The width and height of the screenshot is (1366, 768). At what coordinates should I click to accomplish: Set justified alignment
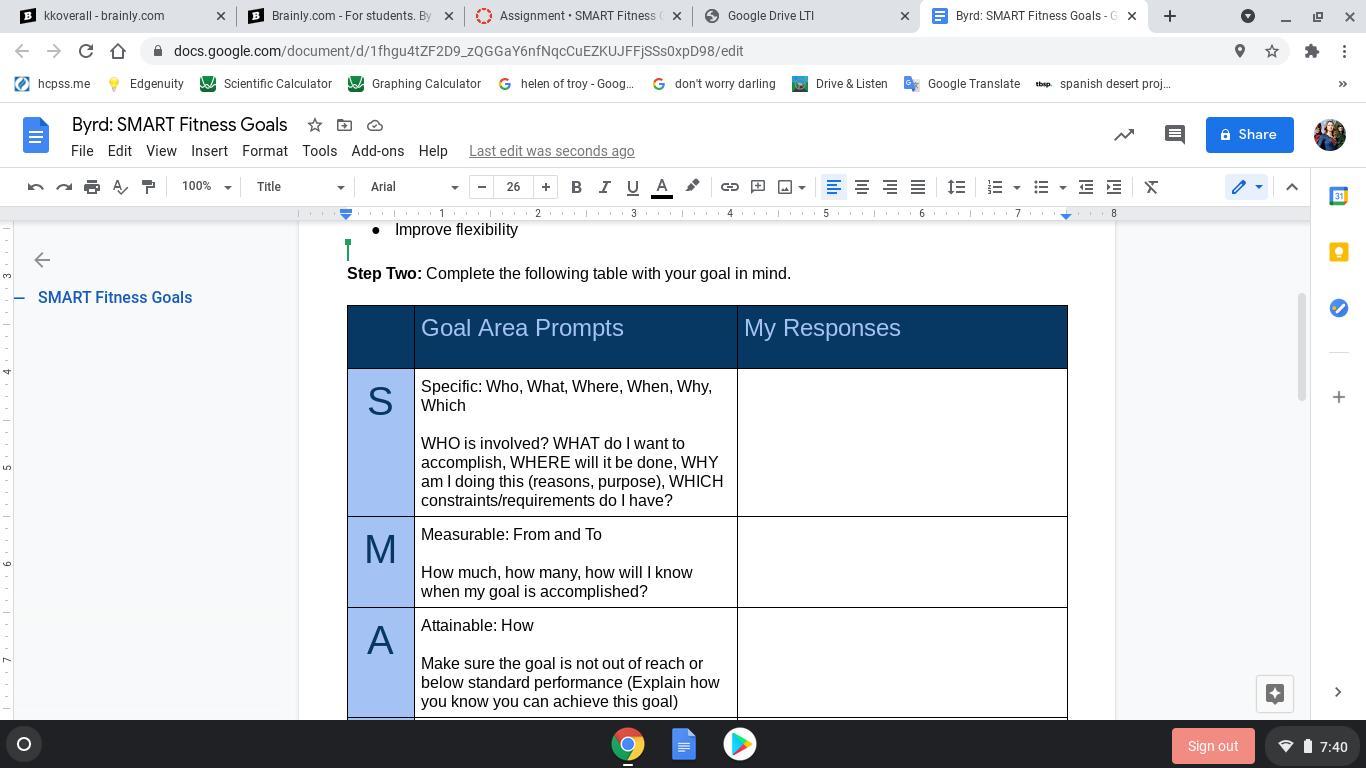(917, 187)
